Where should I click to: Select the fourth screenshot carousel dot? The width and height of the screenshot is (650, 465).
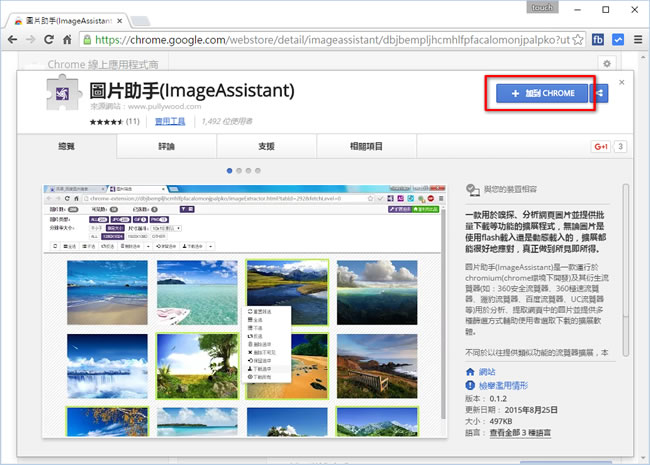point(258,171)
